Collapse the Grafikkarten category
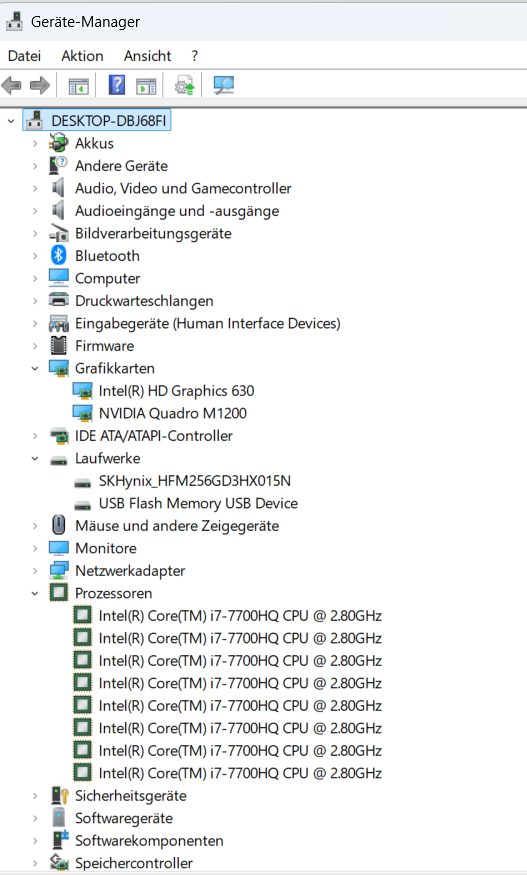This screenshot has width=527, height=875. [35, 368]
